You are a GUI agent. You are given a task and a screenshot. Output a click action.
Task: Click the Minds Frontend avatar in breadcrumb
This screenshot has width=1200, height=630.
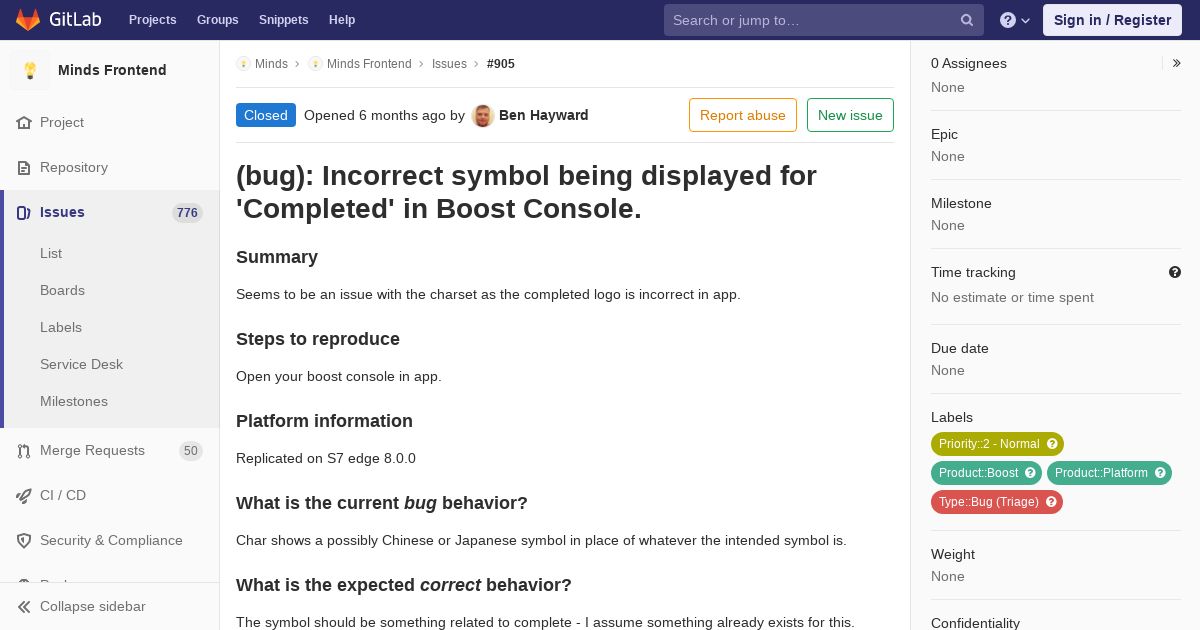(315, 64)
